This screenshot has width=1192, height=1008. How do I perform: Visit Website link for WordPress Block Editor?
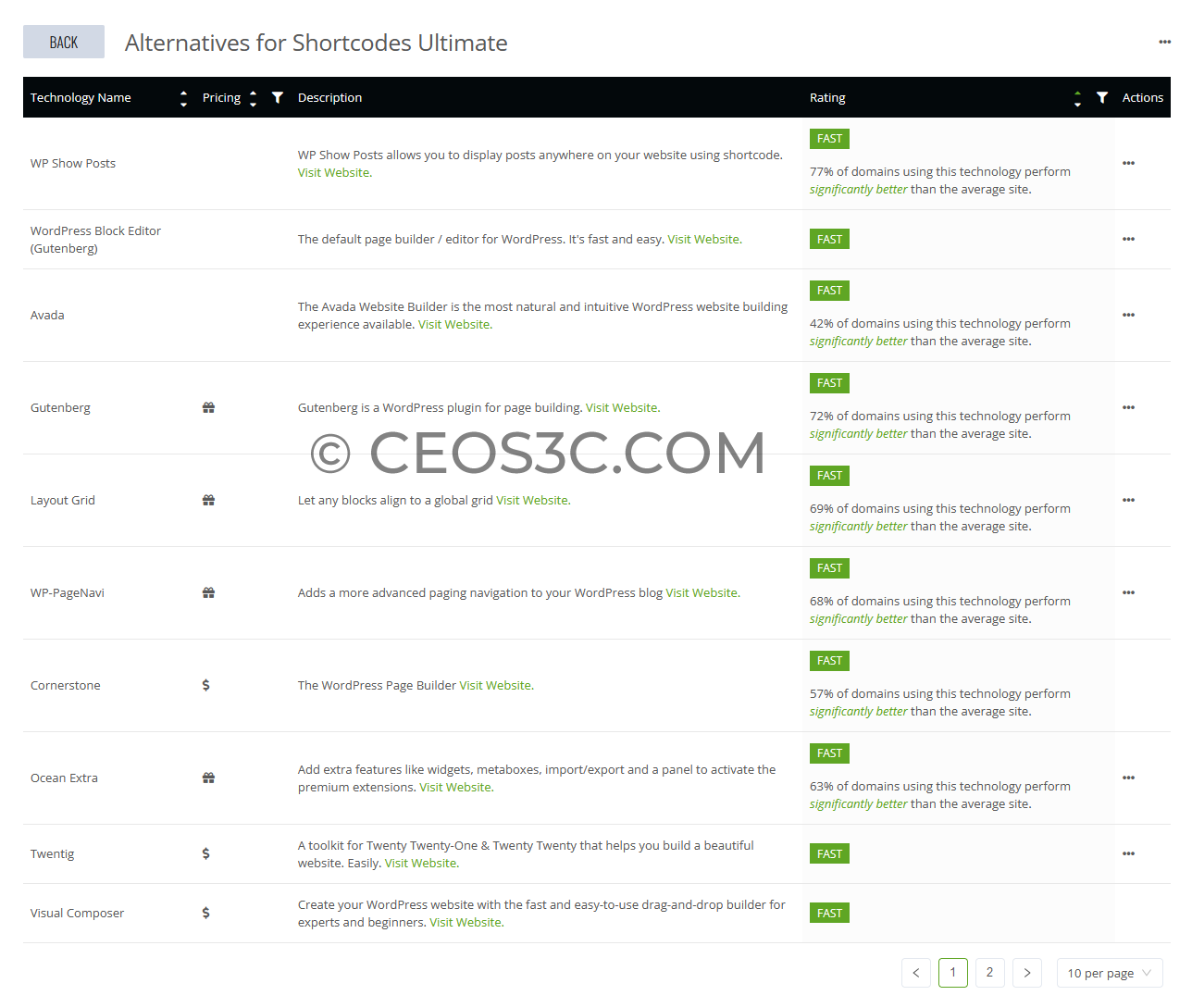pos(703,239)
